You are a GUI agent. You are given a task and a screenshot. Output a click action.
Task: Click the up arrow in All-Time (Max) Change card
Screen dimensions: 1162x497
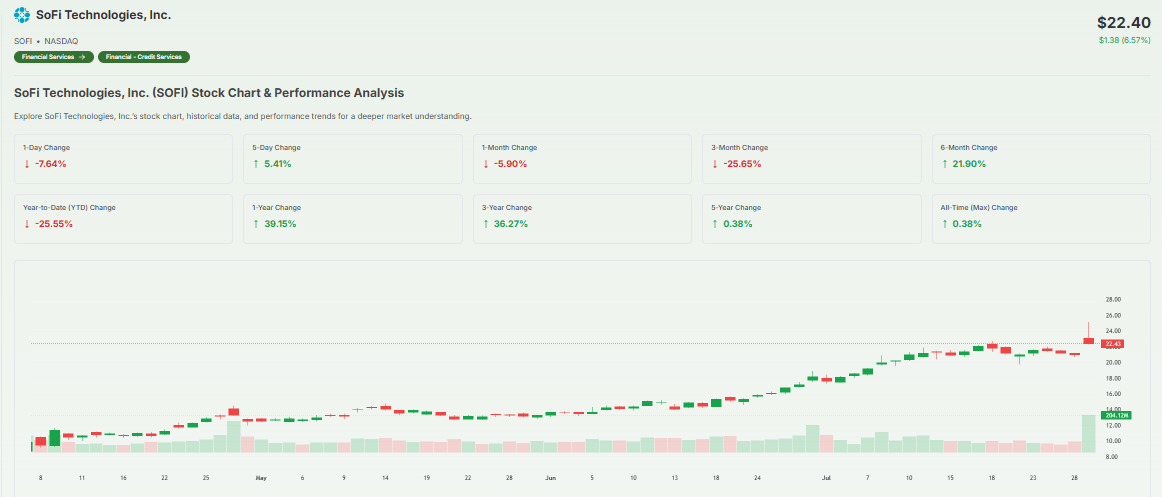tap(945, 224)
